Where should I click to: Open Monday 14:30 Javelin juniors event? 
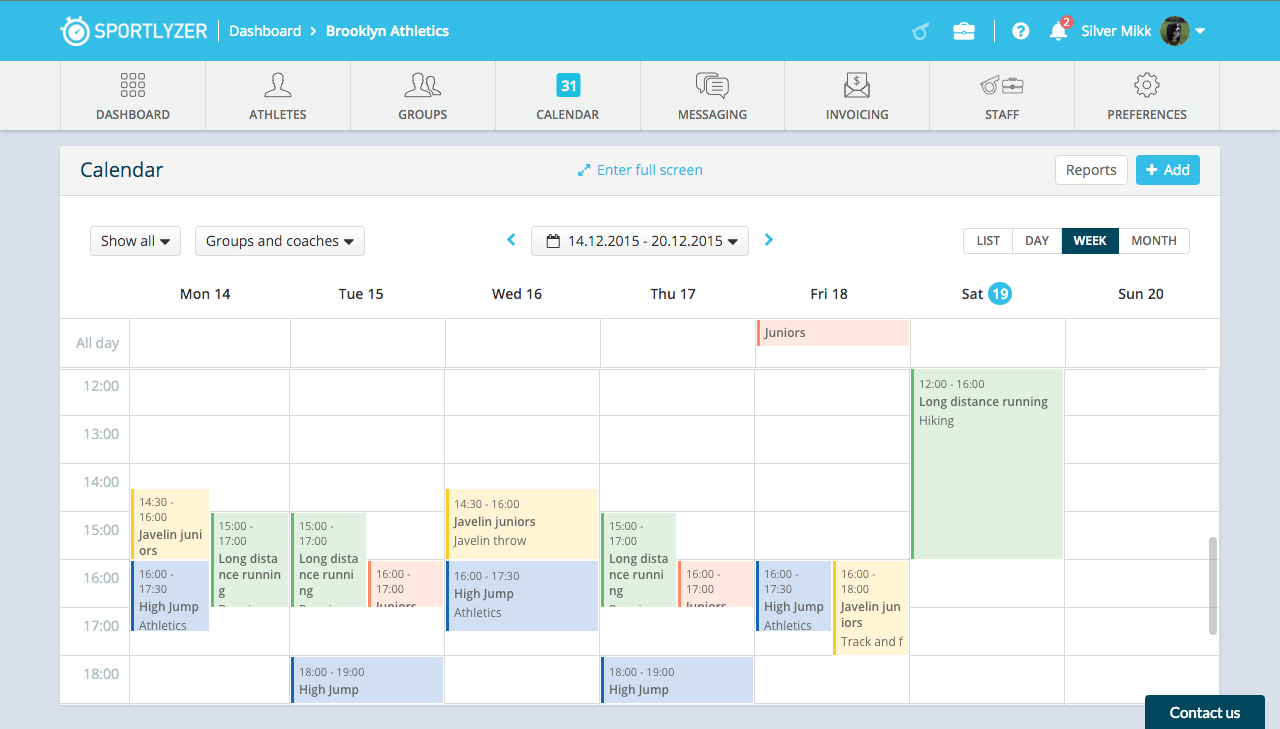(170, 524)
